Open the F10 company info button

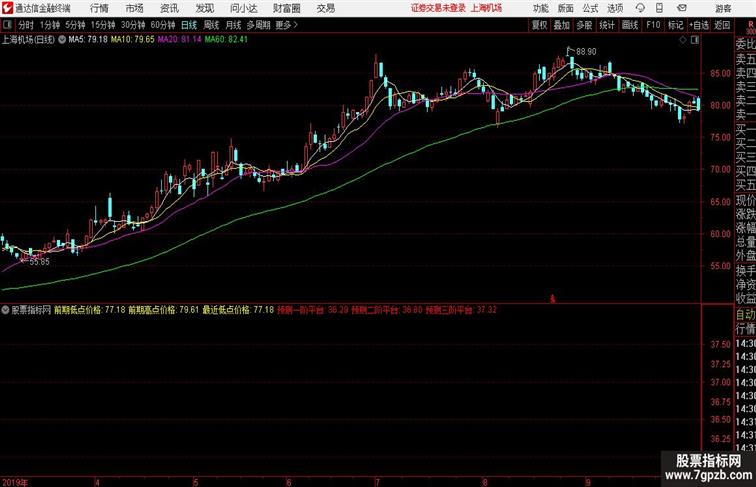pos(653,25)
